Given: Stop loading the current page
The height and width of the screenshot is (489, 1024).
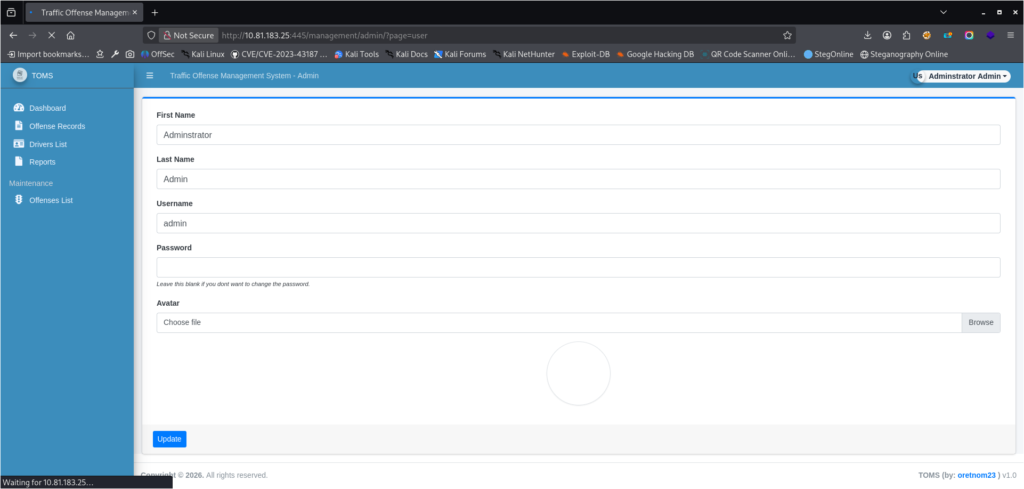Looking at the screenshot, I should (x=52, y=35).
